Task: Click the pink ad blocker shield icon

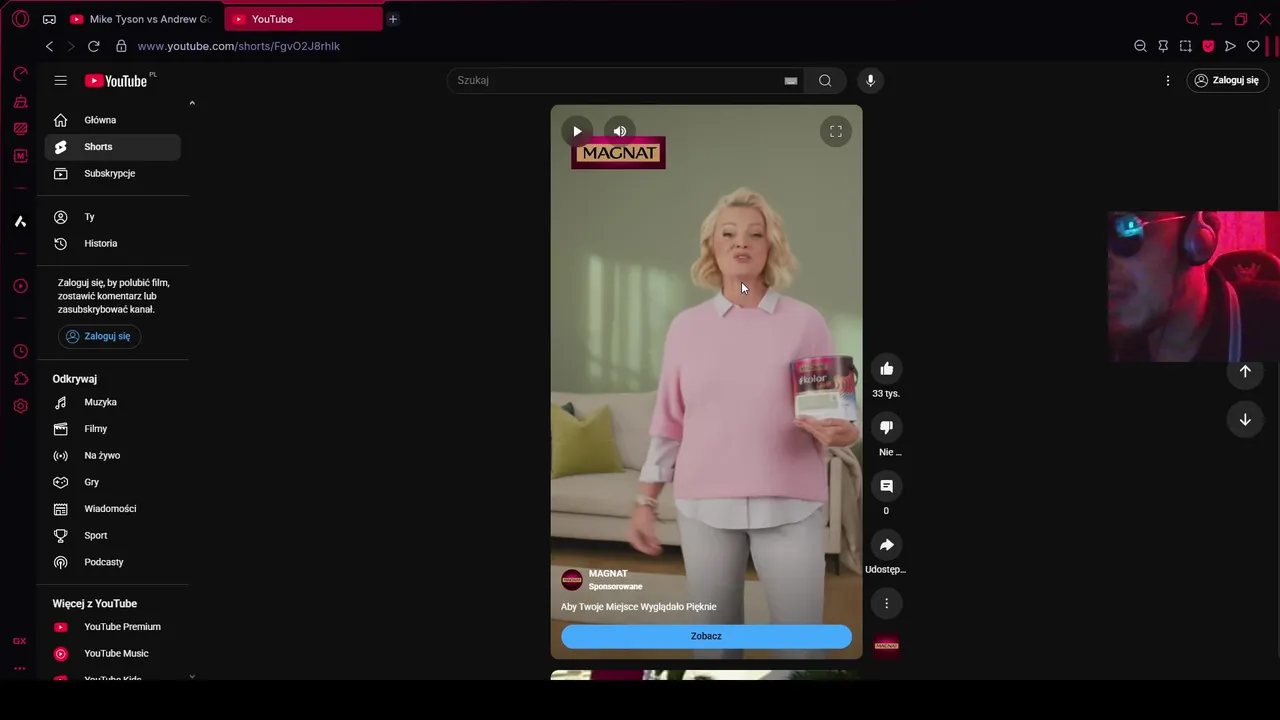Action: coord(1208,46)
